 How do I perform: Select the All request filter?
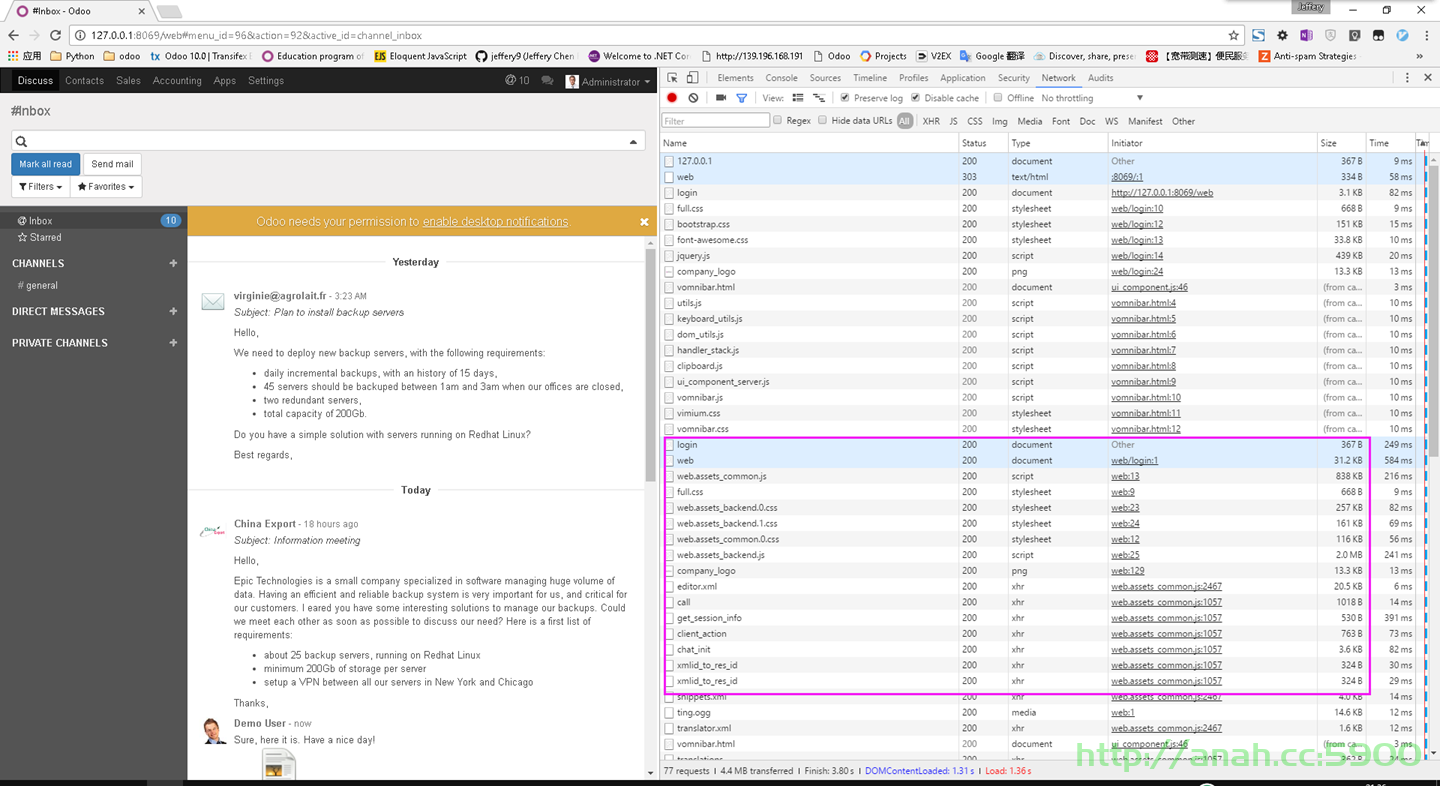click(x=905, y=121)
